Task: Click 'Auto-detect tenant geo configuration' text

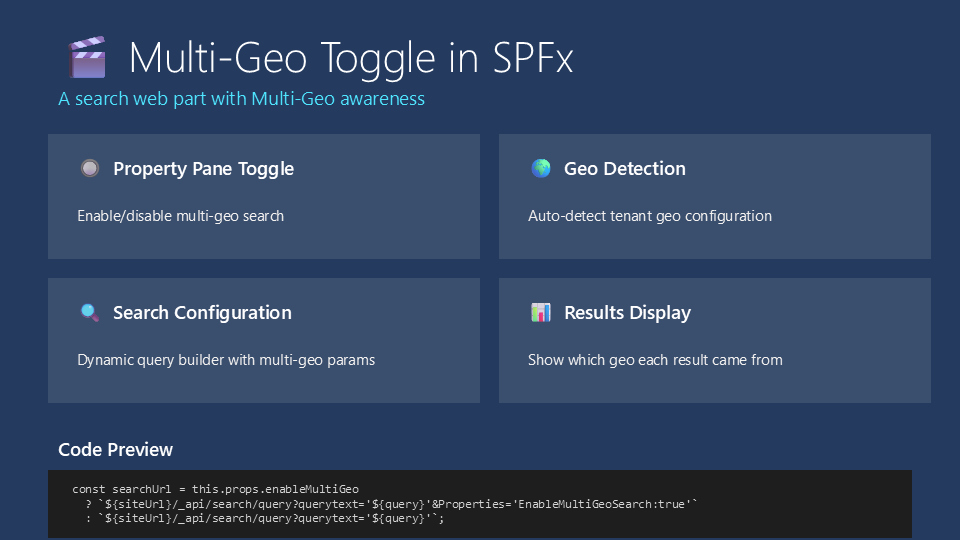Action: click(x=649, y=216)
